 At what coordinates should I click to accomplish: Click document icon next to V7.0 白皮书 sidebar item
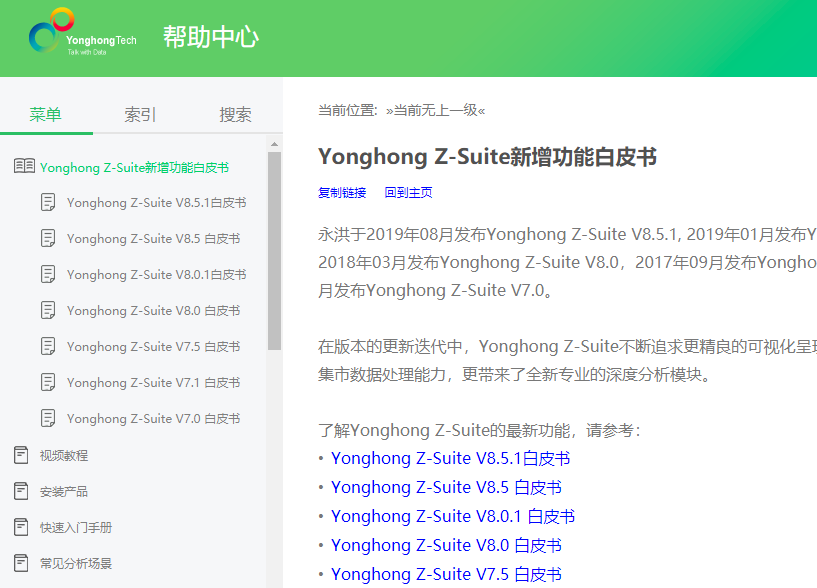click(48, 418)
